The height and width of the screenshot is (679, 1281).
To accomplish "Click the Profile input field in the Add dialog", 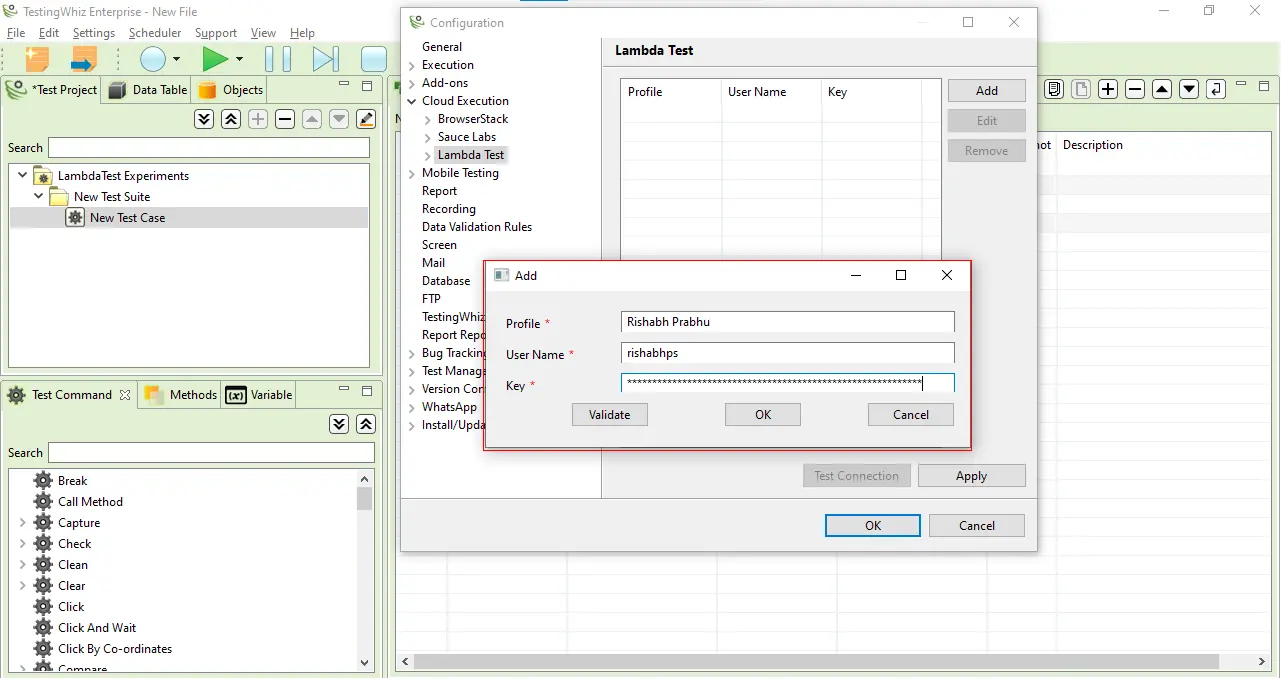I will tap(786, 322).
